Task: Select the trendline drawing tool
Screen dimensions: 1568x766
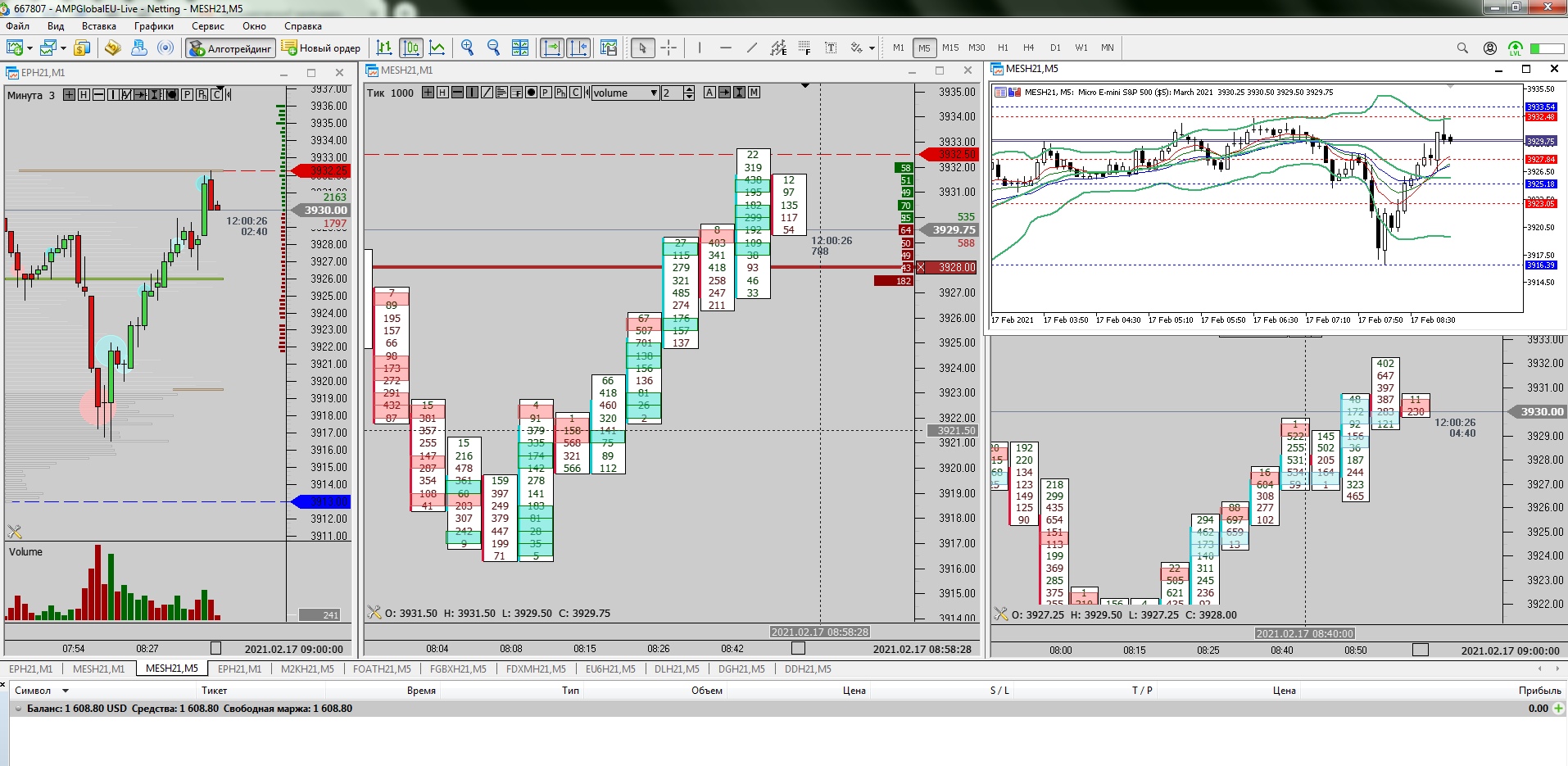Action: [752, 48]
